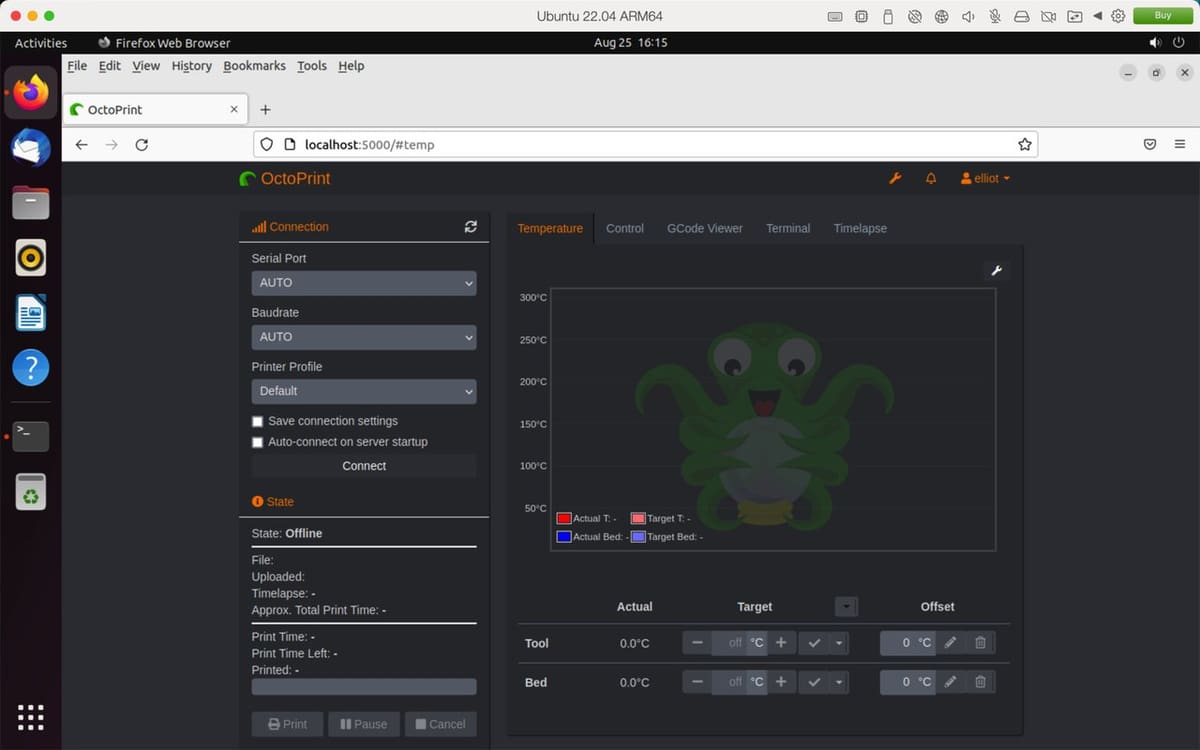The height and width of the screenshot is (750, 1200).
Task: Edit Bed offset pencil icon
Action: 950,682
